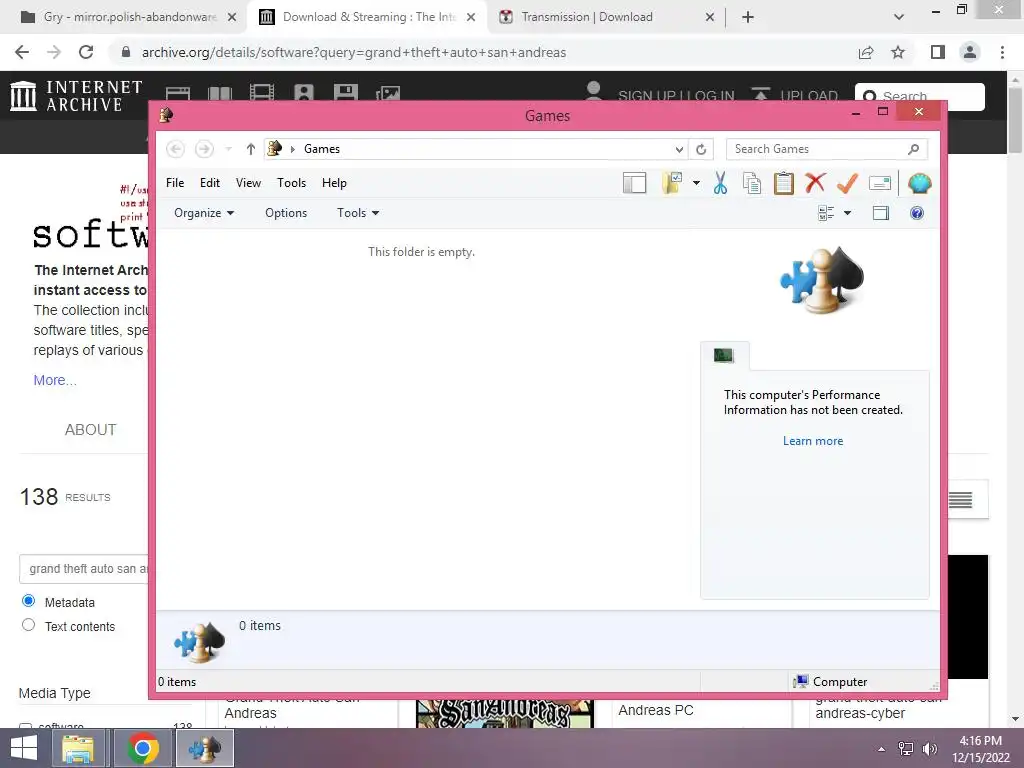The height and width of the screenshot is (768, 1024).
Task: Click the Archive images icon
Action: coord(388,94)
